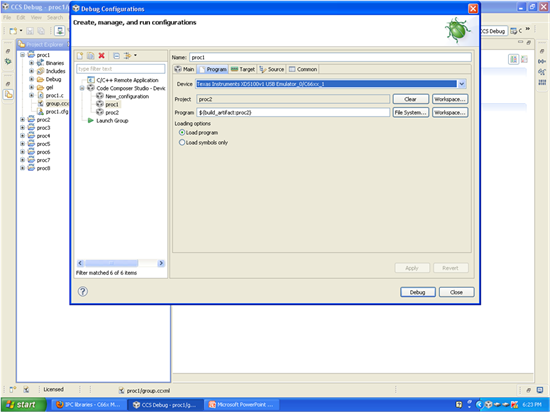Click the Filter launch configurations icon
The image size is (550, 412).
(x=127, y=56)
